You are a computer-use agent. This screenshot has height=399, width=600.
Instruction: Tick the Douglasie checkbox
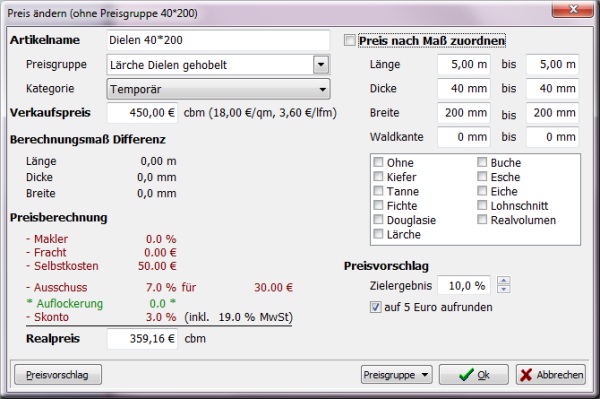tap(378, 219)
